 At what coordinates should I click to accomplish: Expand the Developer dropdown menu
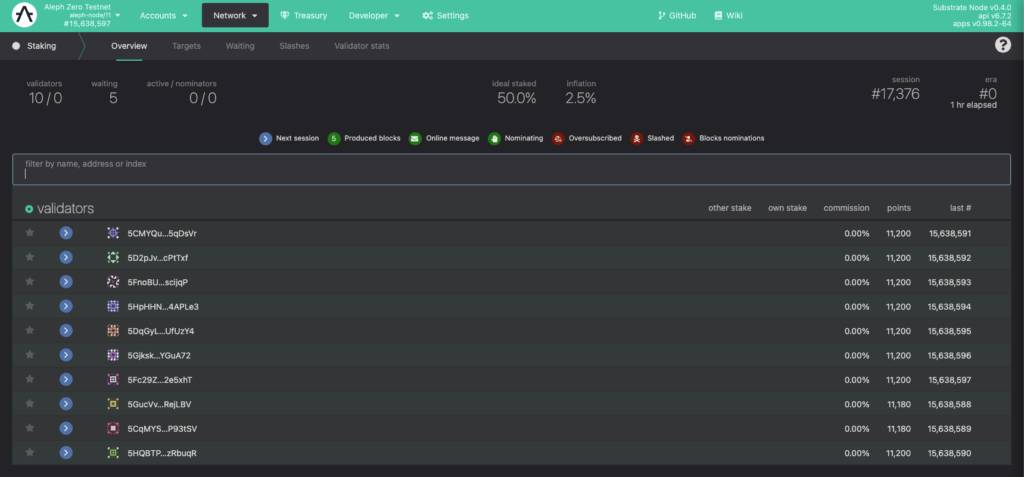click(x=374, y=15)
